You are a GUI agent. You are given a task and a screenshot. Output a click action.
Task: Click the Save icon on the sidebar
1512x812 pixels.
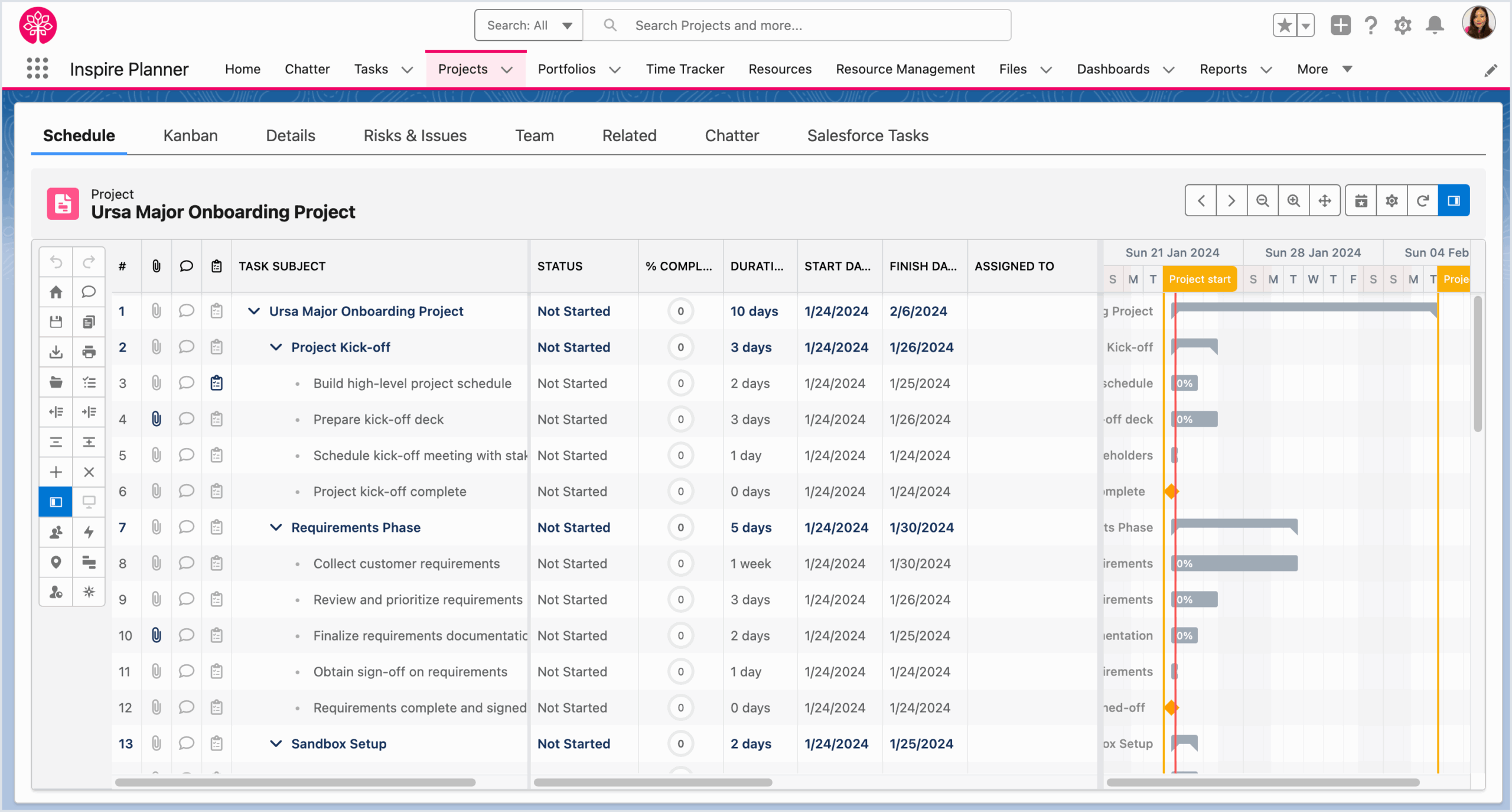56,321
